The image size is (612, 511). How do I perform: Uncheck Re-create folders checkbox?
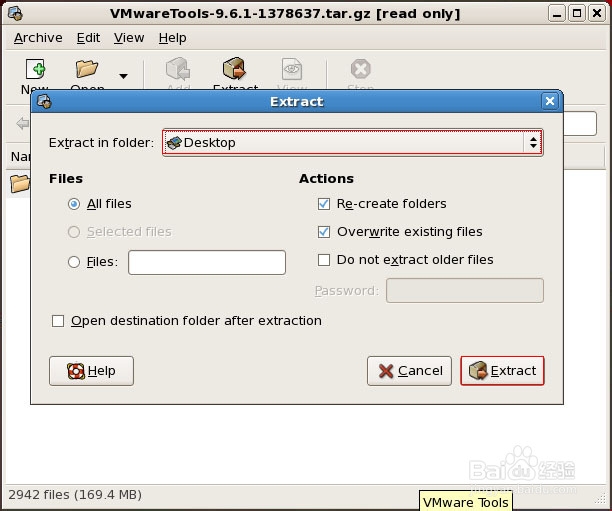[324, 204]
